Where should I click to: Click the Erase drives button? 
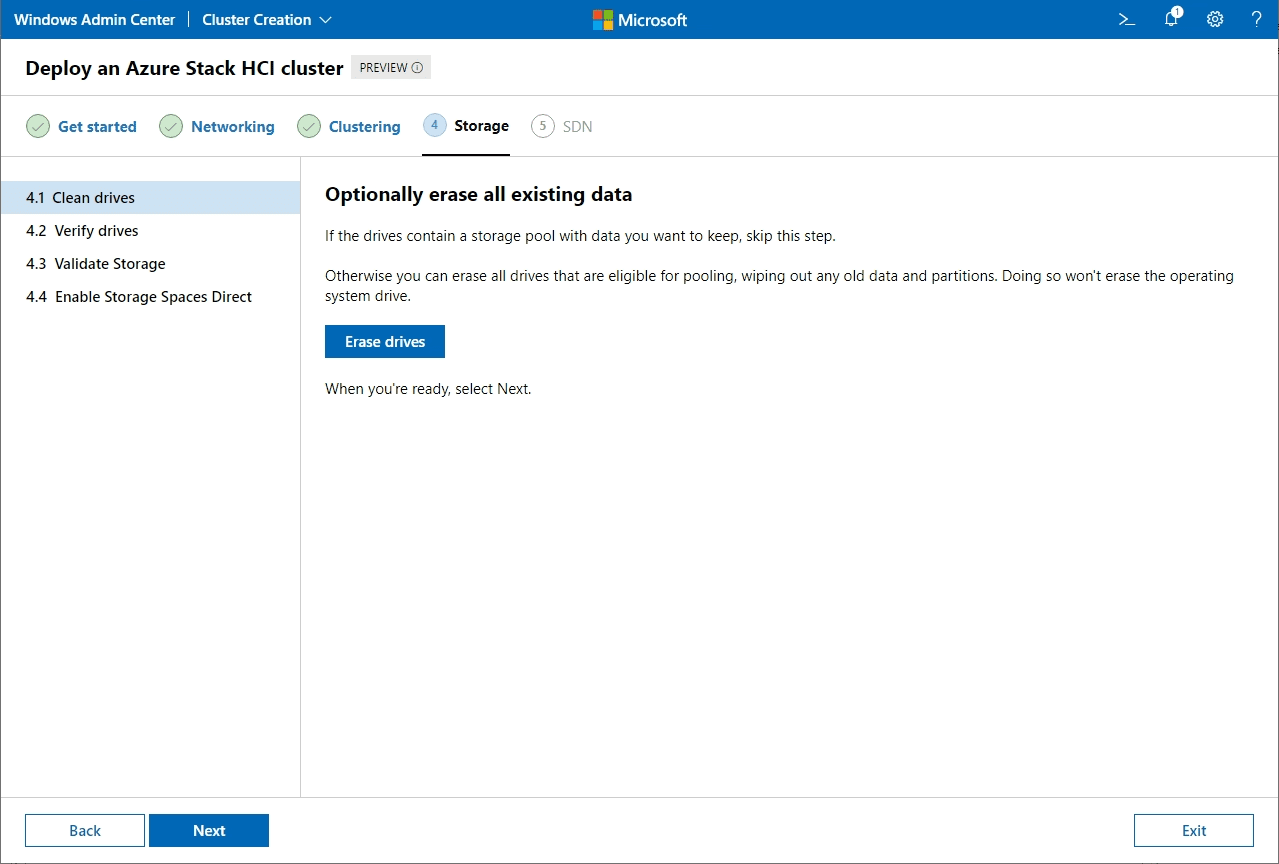tap(385, 342)
